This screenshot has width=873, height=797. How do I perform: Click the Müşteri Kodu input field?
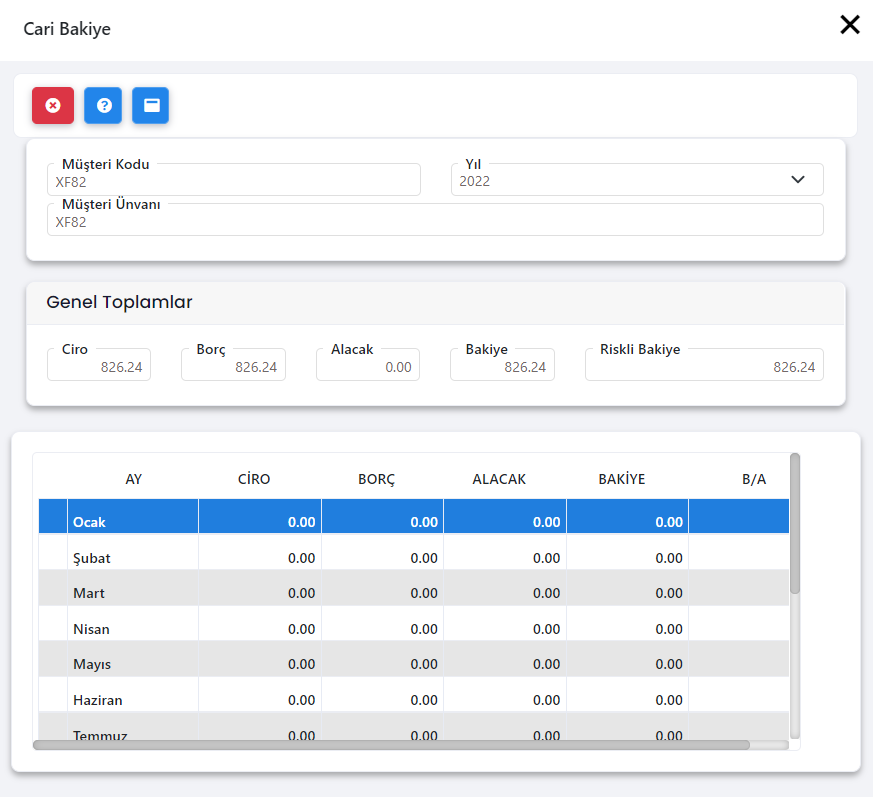(234, 180)
